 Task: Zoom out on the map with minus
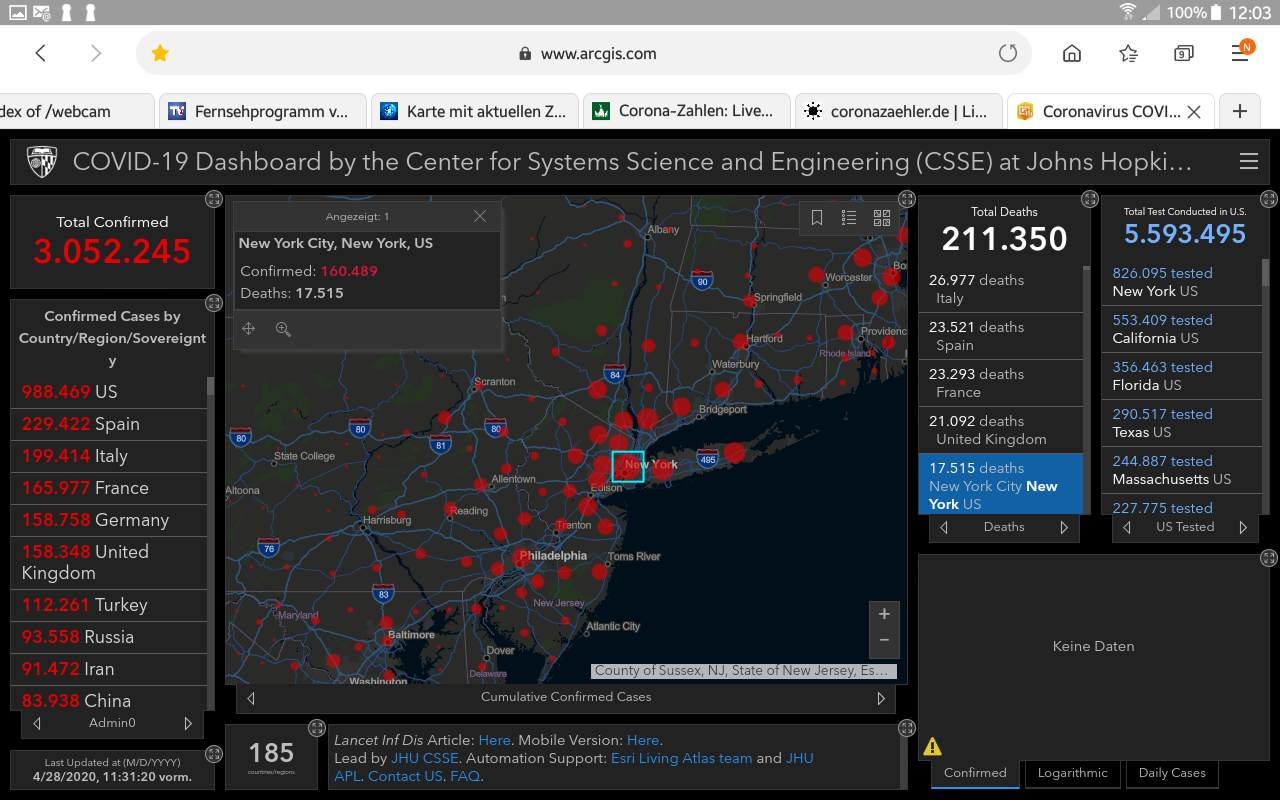[x=884, y=640]
